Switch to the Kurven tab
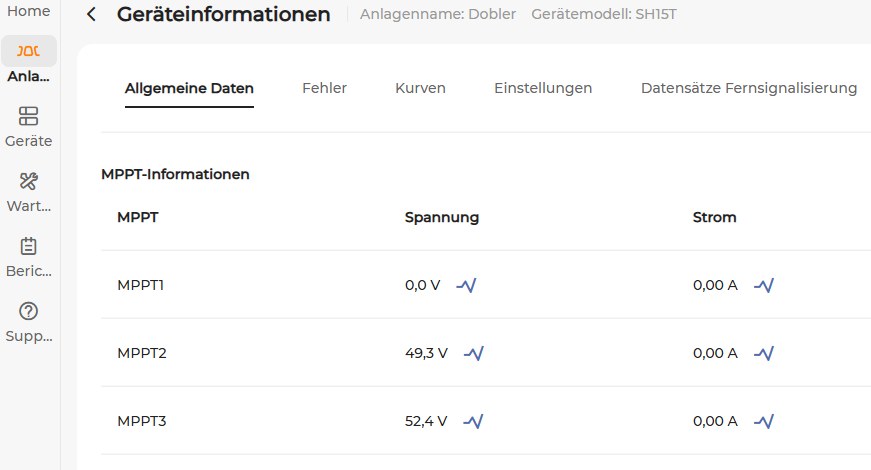Viewport: 871px width, 470px height. coord(421,88)
